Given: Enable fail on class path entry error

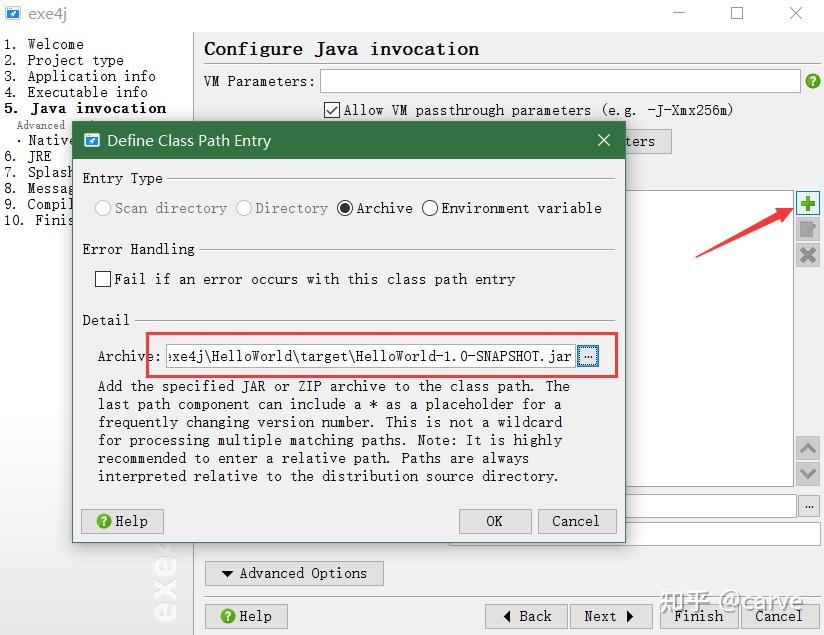Looking at the screenshot, I should pyautogui.click(x=103, y=279).
